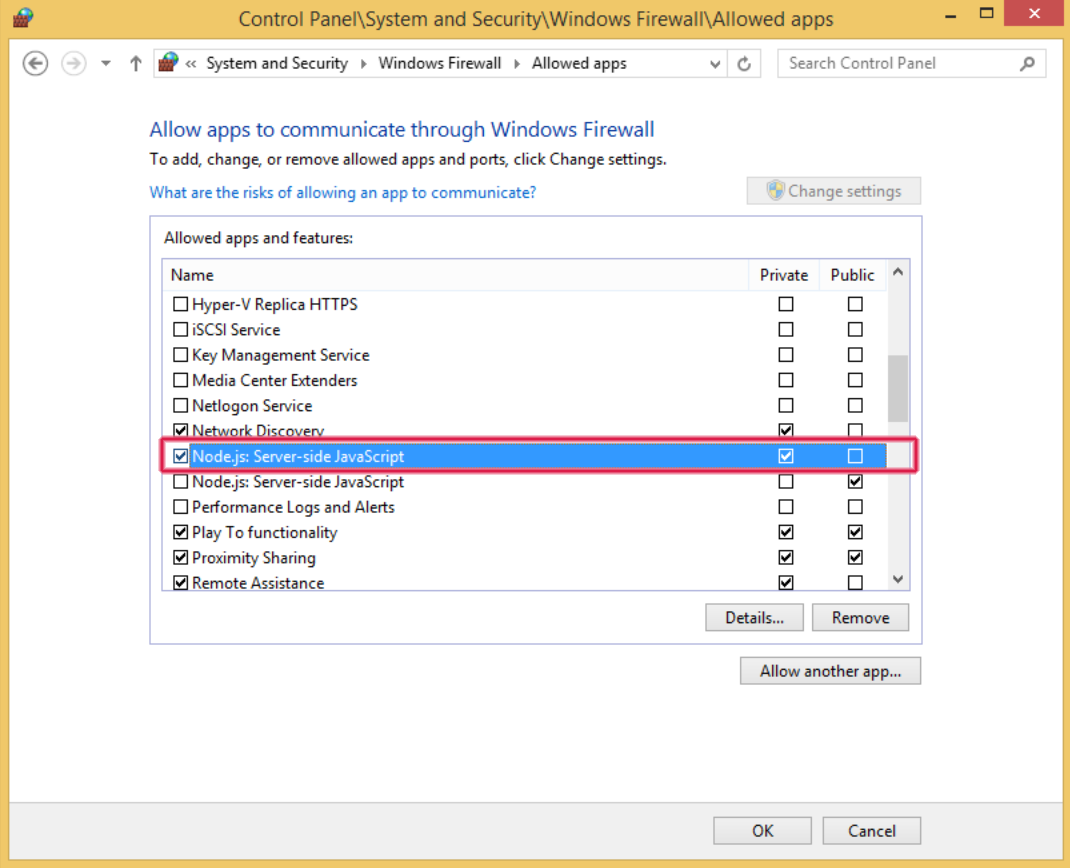Click the Public column header

coord(852,275)
